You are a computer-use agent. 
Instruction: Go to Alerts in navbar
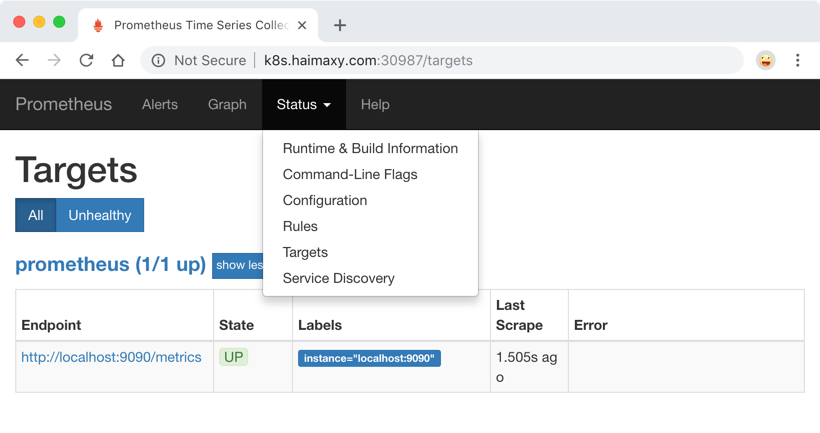tap(160, 105)
